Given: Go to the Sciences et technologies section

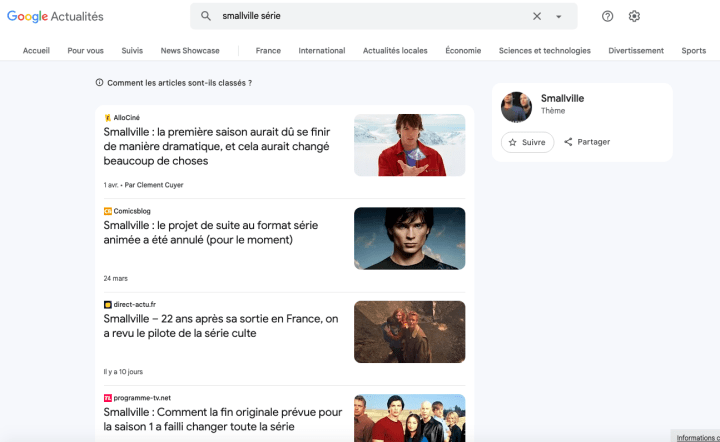Looking at the screenshot, I should coord(545,51).
